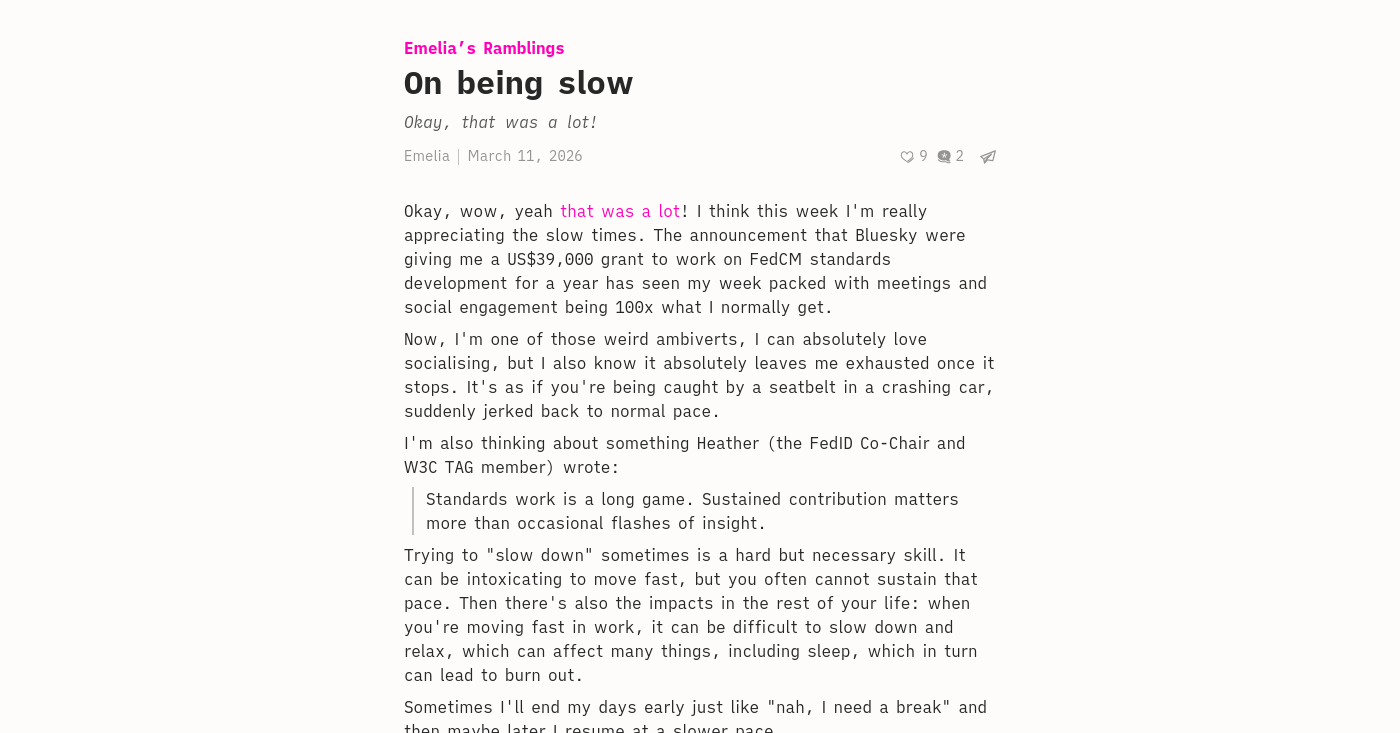Click the 'On being slow' post title
The image size is (1400, 733).
point(518,83)
